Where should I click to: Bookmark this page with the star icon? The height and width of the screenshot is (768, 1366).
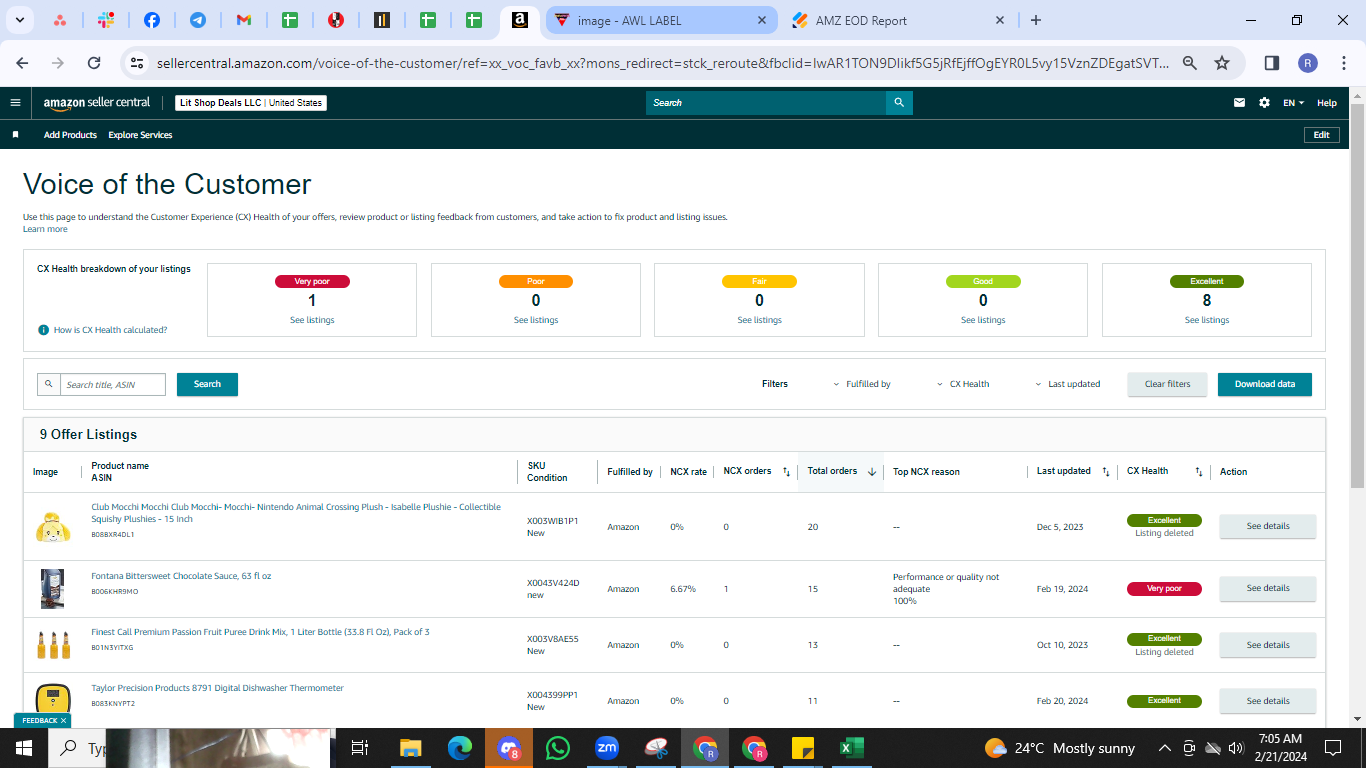[1222, 63]
